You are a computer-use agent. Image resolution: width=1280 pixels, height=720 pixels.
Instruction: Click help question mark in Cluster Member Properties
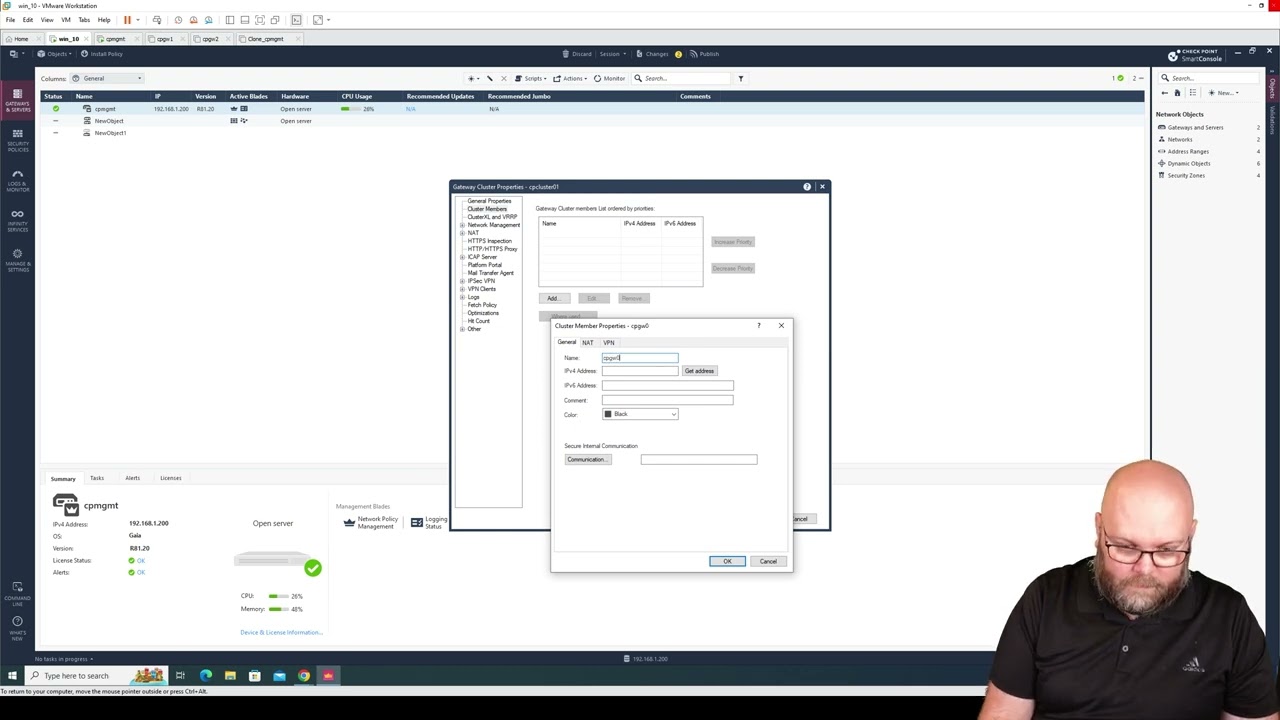pos(758,325)
